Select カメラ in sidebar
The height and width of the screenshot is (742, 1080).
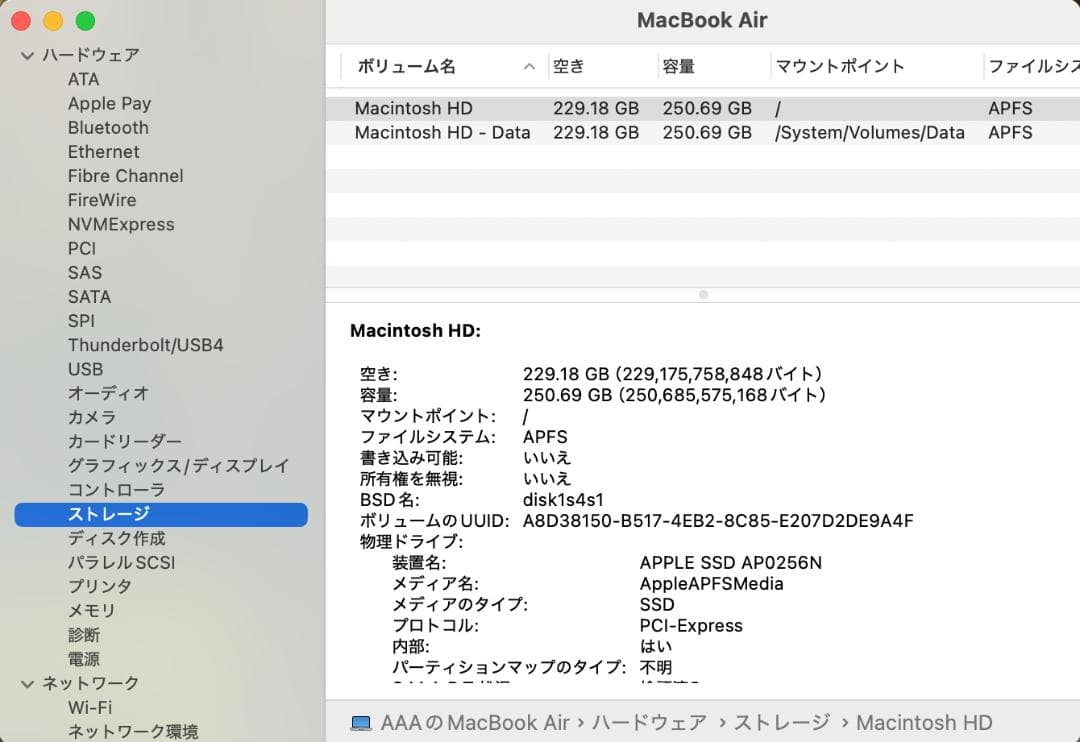point(92,417)
